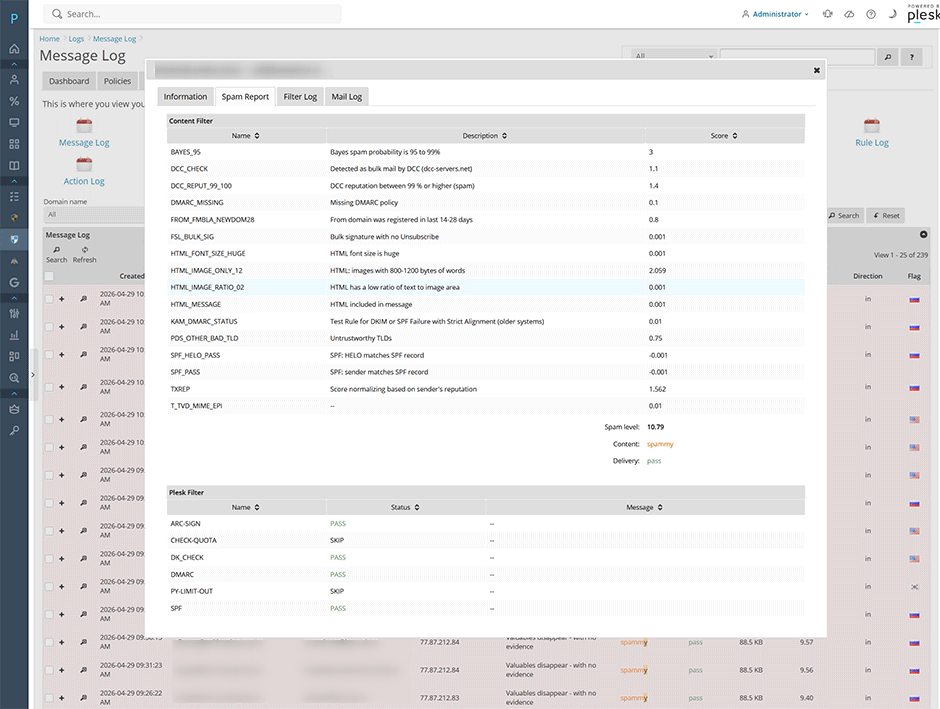This screenshot has height=709, width=940.
Task: Open the percent icon in the sidebar
Action: tap(14, 101)
